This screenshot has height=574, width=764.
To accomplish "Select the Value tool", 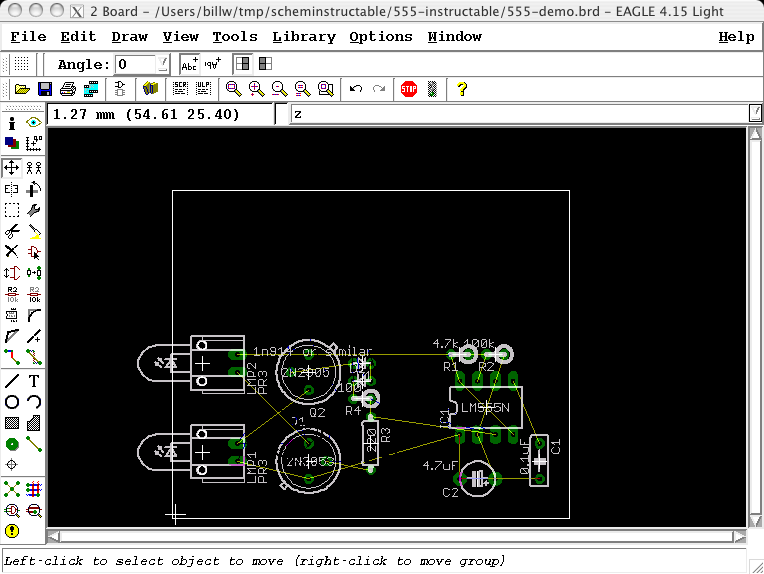I will 34,294.
